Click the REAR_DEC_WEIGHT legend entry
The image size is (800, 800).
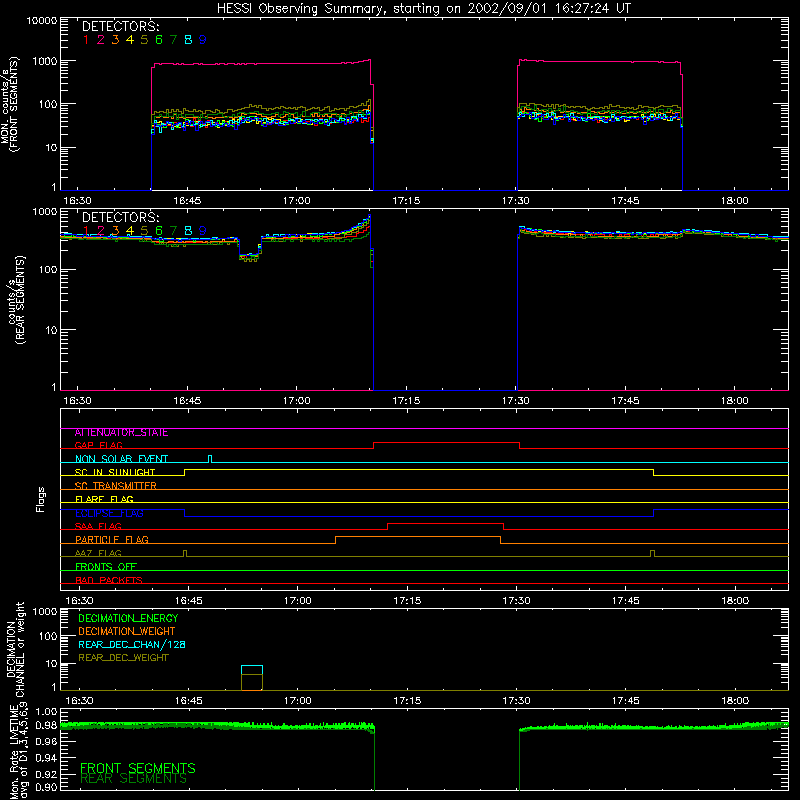[x=123, y=658]
